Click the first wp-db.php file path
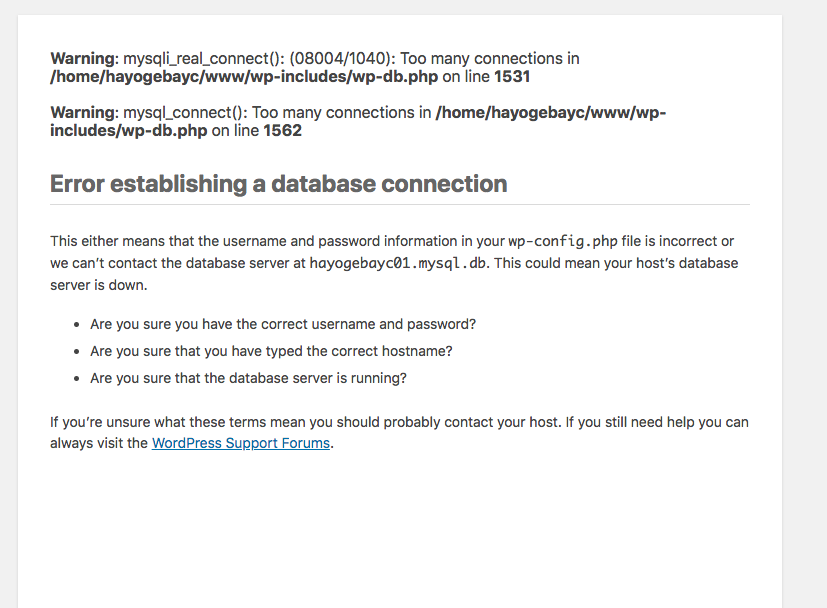The height and width of the screenshot is (608, 827). coord(244,76)
